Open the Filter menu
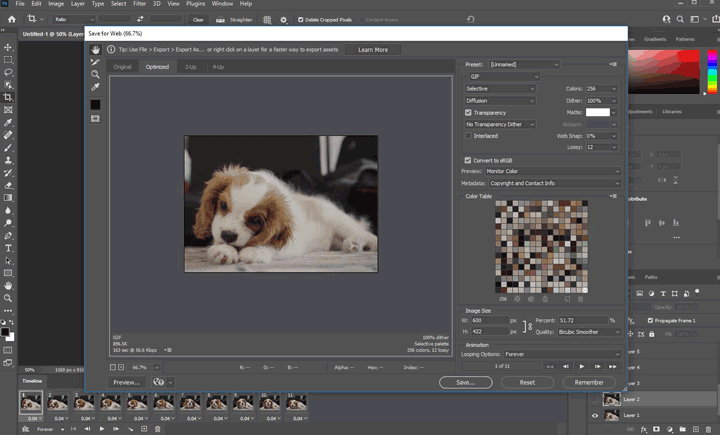This screenshot has height=435, width=720. (139, 4)
